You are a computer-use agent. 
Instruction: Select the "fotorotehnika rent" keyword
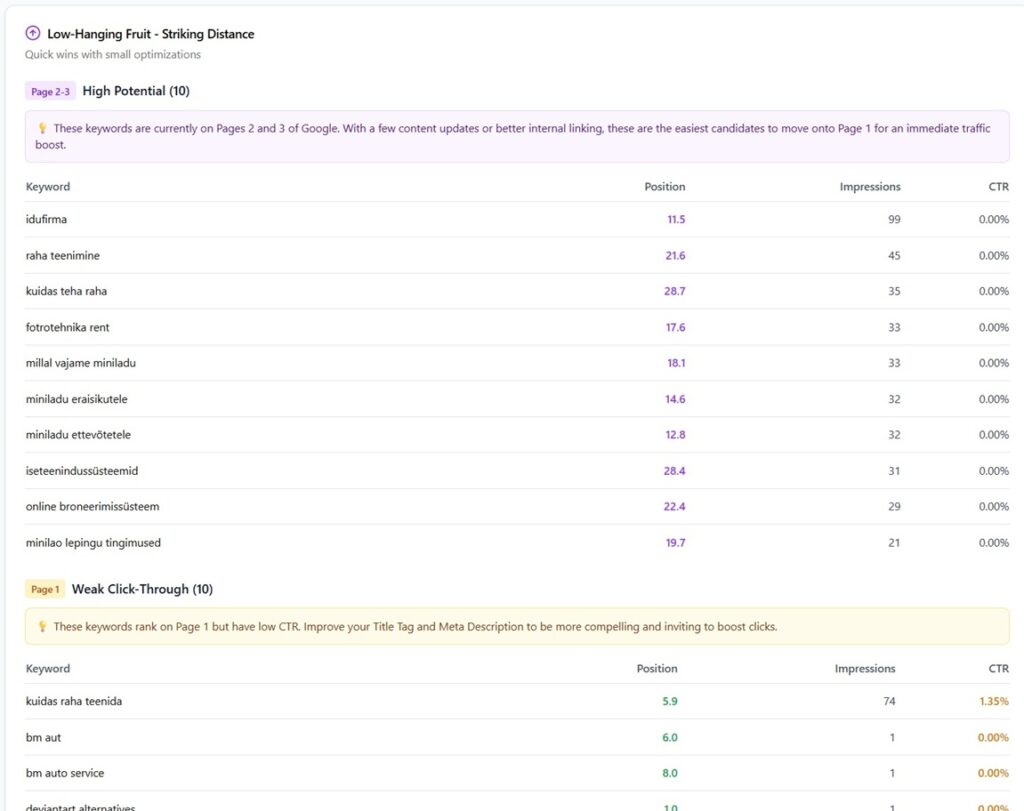pos(68,328)
